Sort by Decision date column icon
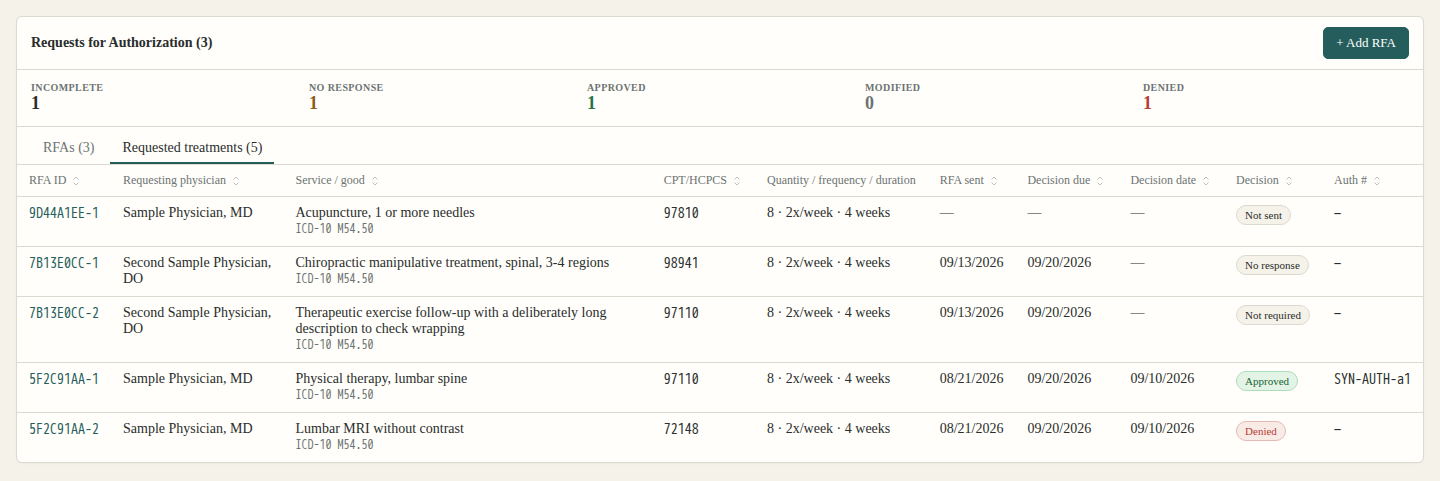1440x481 pixels. (1206, 181)
